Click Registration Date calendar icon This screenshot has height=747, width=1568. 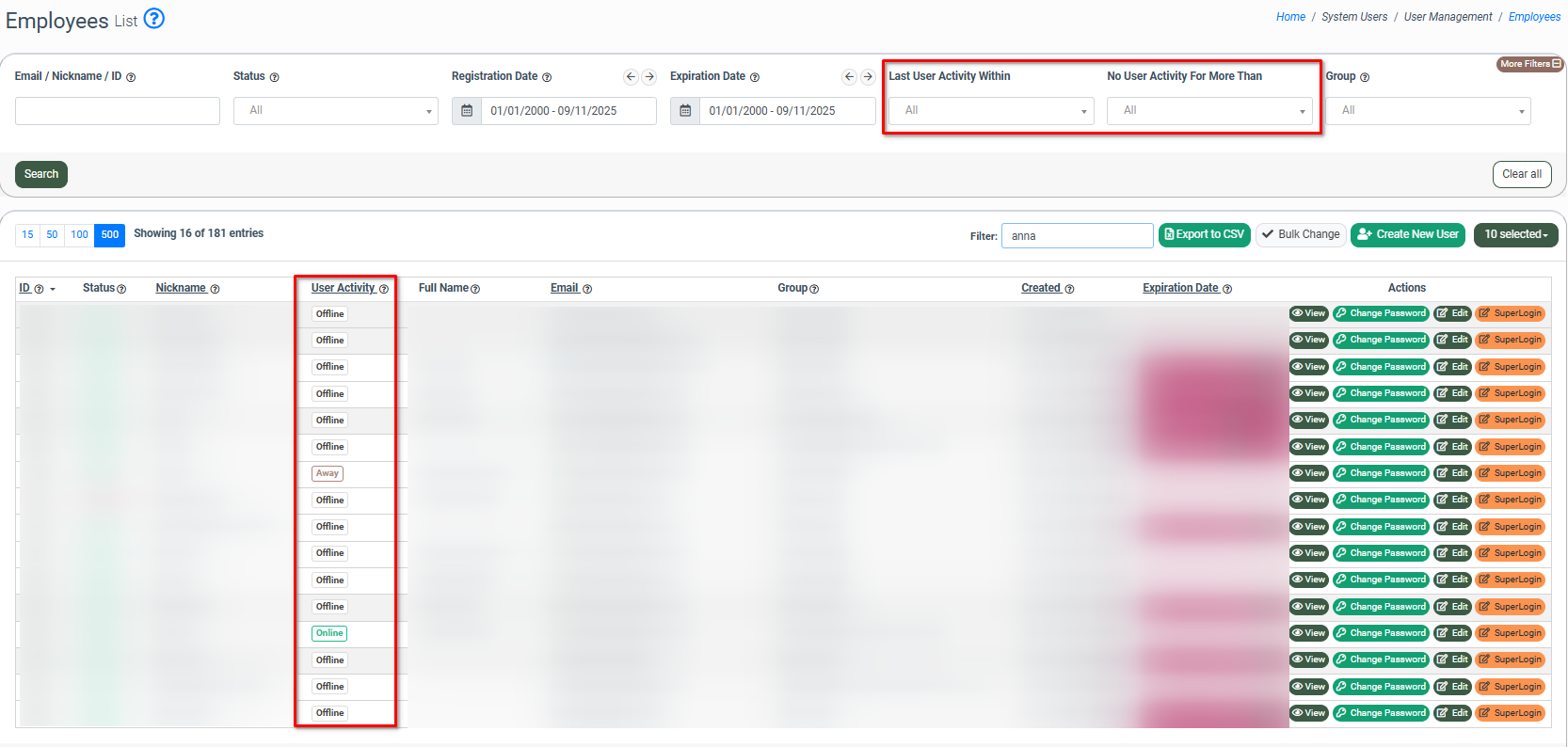(x=467, y=111)
